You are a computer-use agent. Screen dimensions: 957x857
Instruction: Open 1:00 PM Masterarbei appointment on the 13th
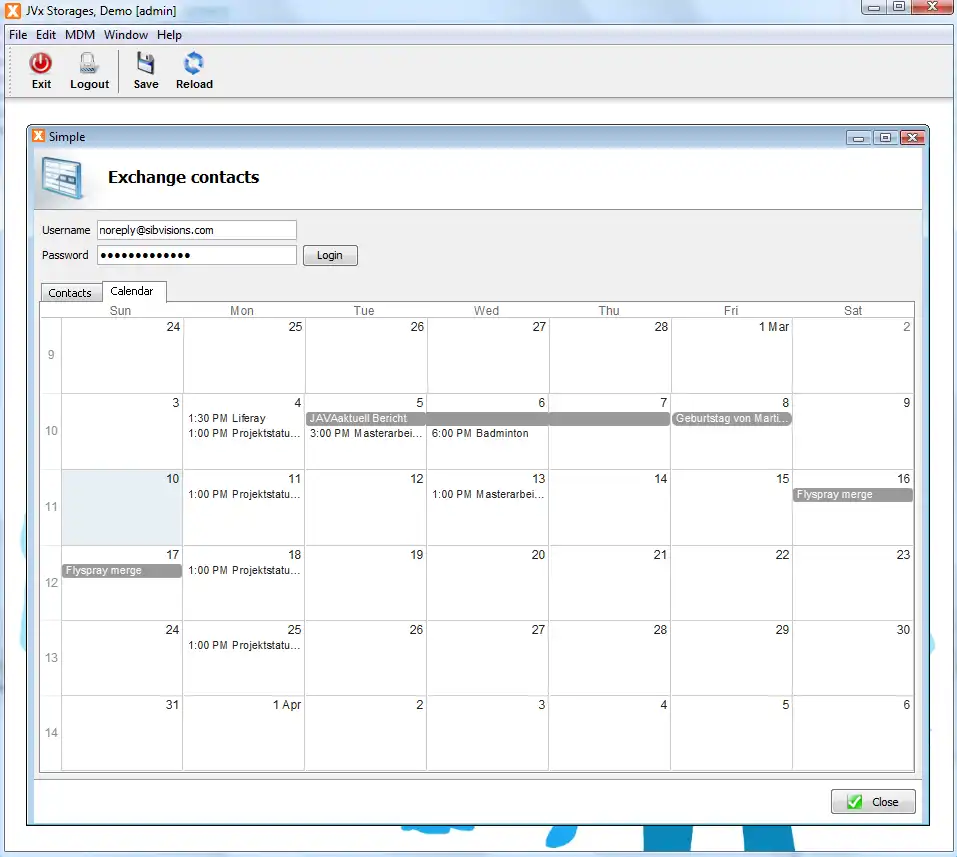pos(488,494)
